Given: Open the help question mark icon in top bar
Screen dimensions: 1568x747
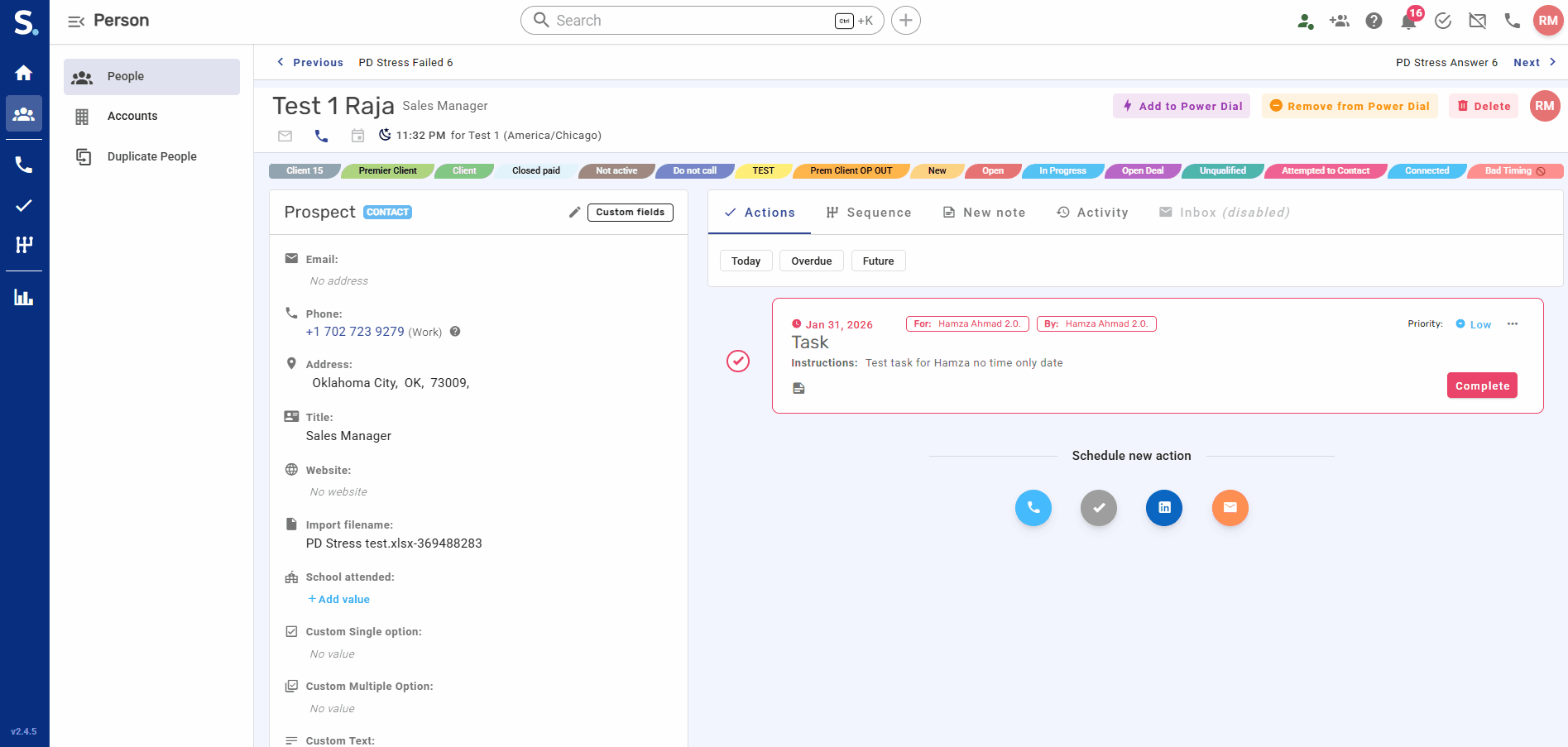Looking at the screenshot, I should (1374, 22).
